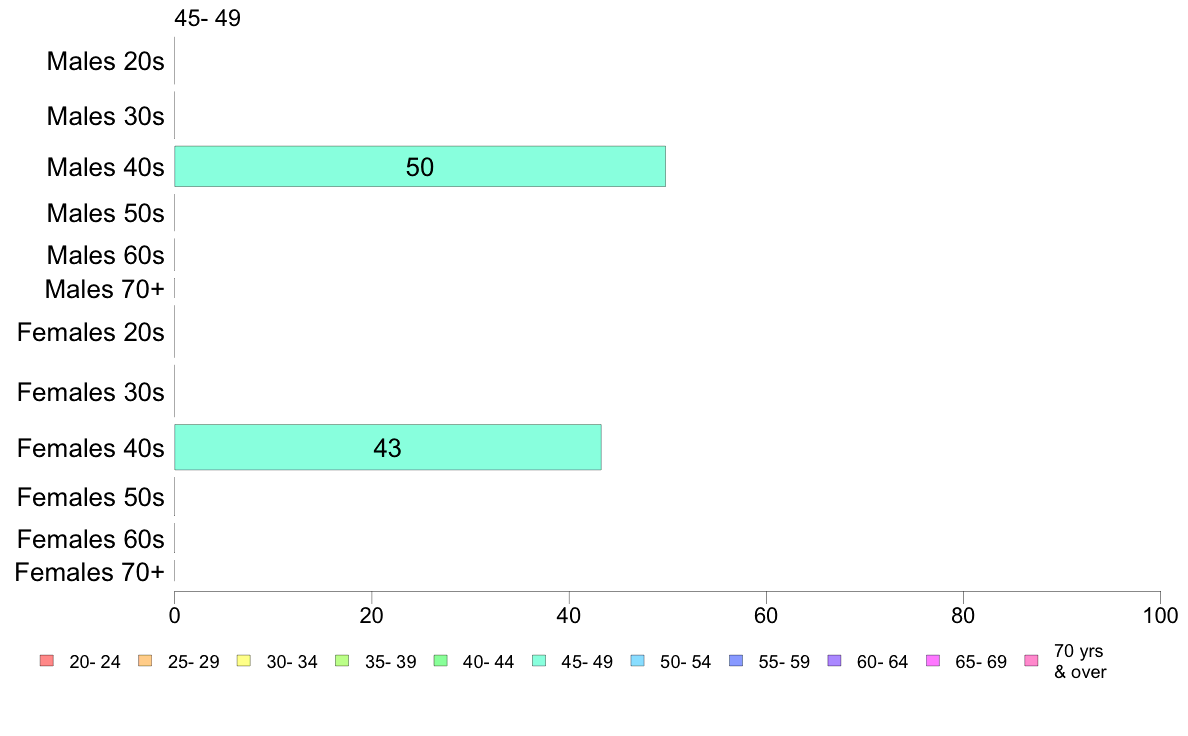This screenshot has width=1188, height=736.
Task: Click the Males 40s bar showing 50
Action: point(420,166)
